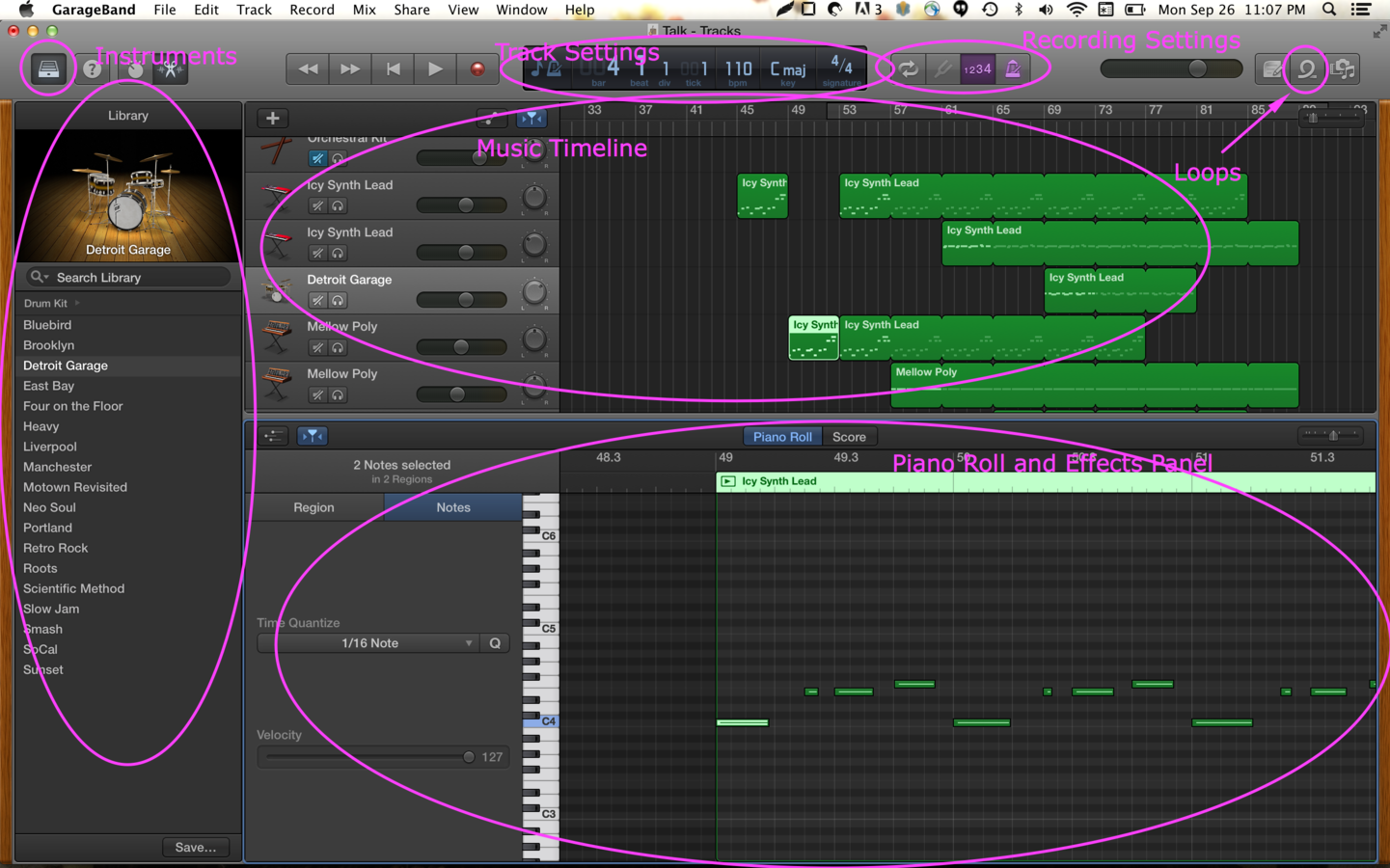This screenshot has height=868, width=1390.
Task: Open the Apple menu
Action: [26, 10]
